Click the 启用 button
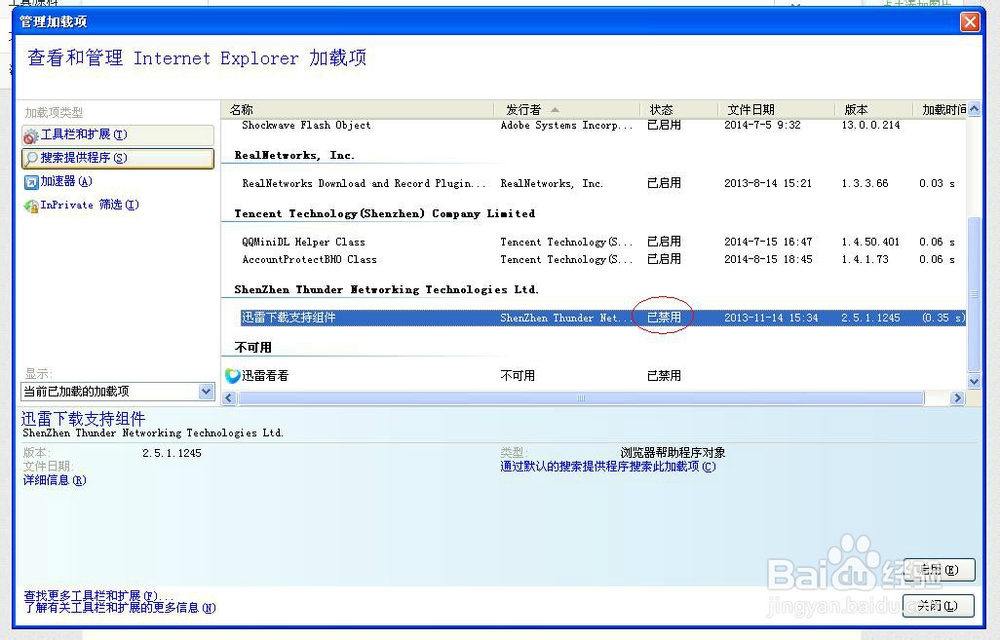This screenshot has width=1000, height=640. coord(939,570)
